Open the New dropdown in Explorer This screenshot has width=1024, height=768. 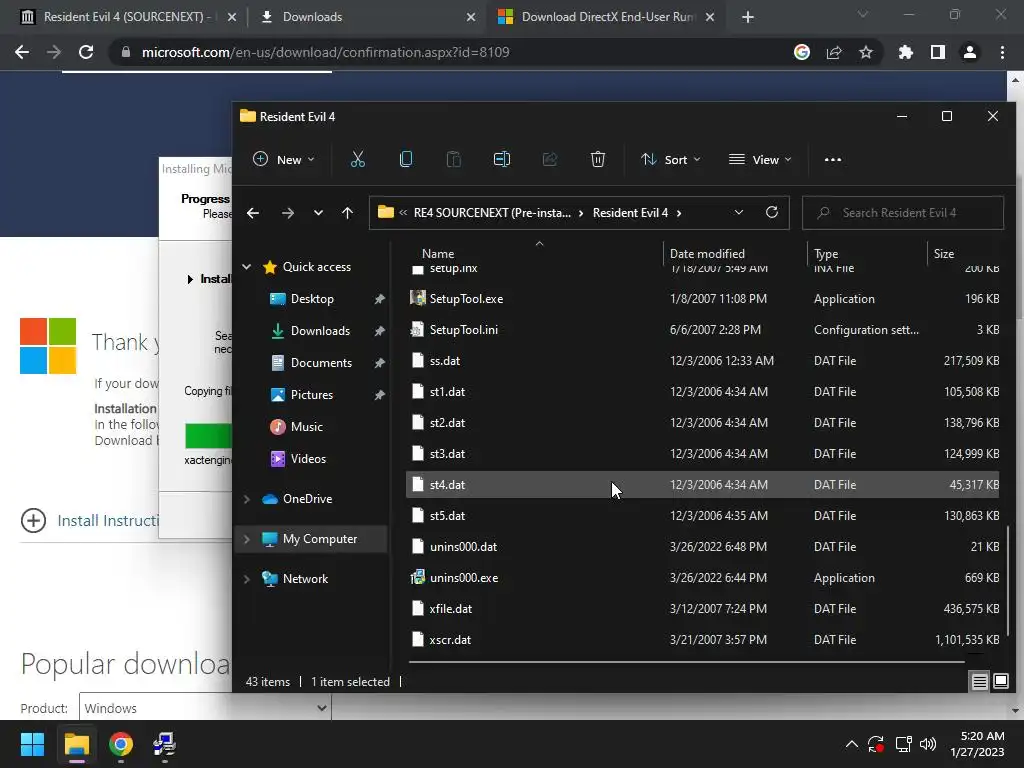pos(283,159)
